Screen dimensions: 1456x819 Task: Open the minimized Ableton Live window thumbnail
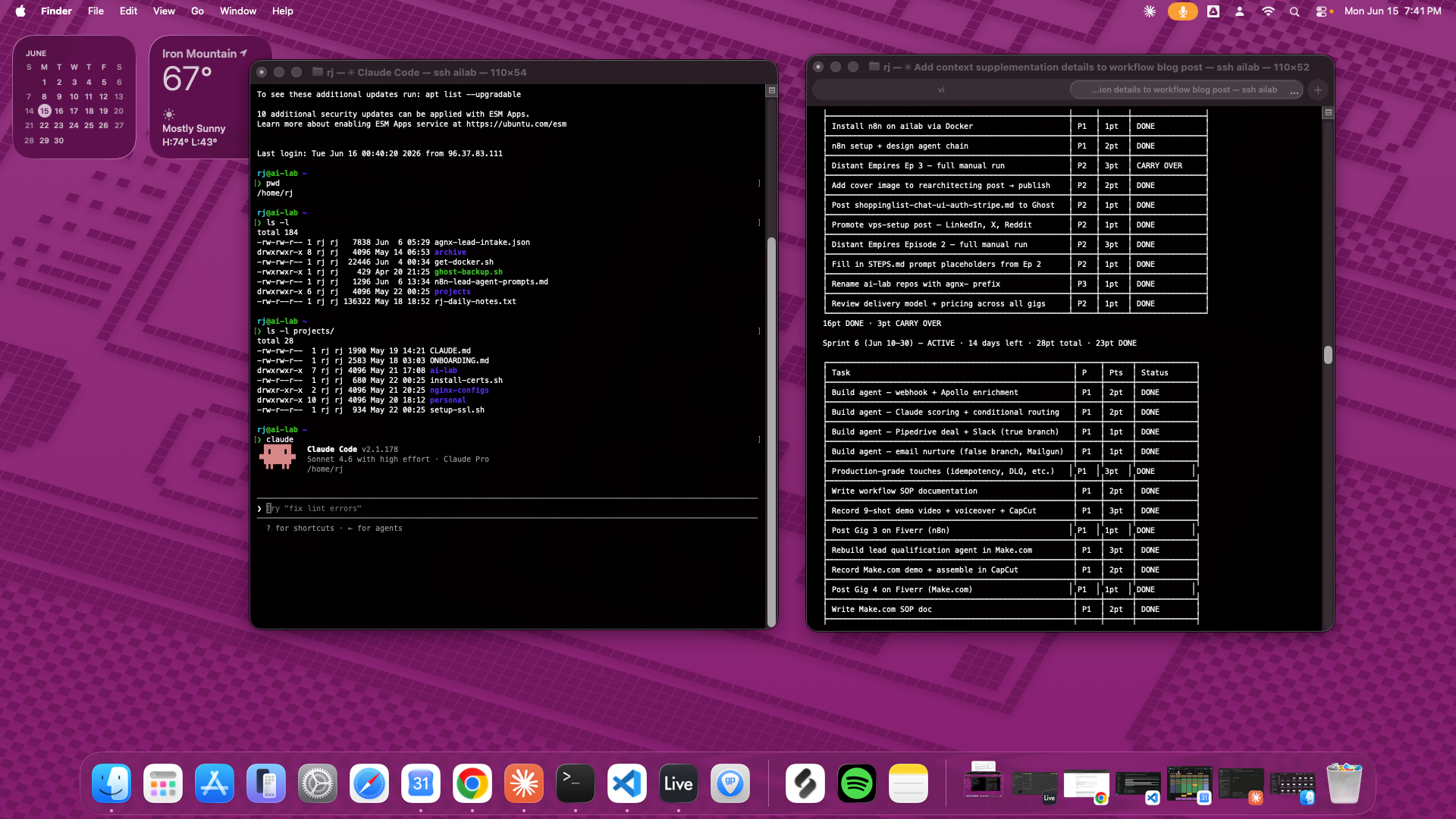pos(1035,785)
